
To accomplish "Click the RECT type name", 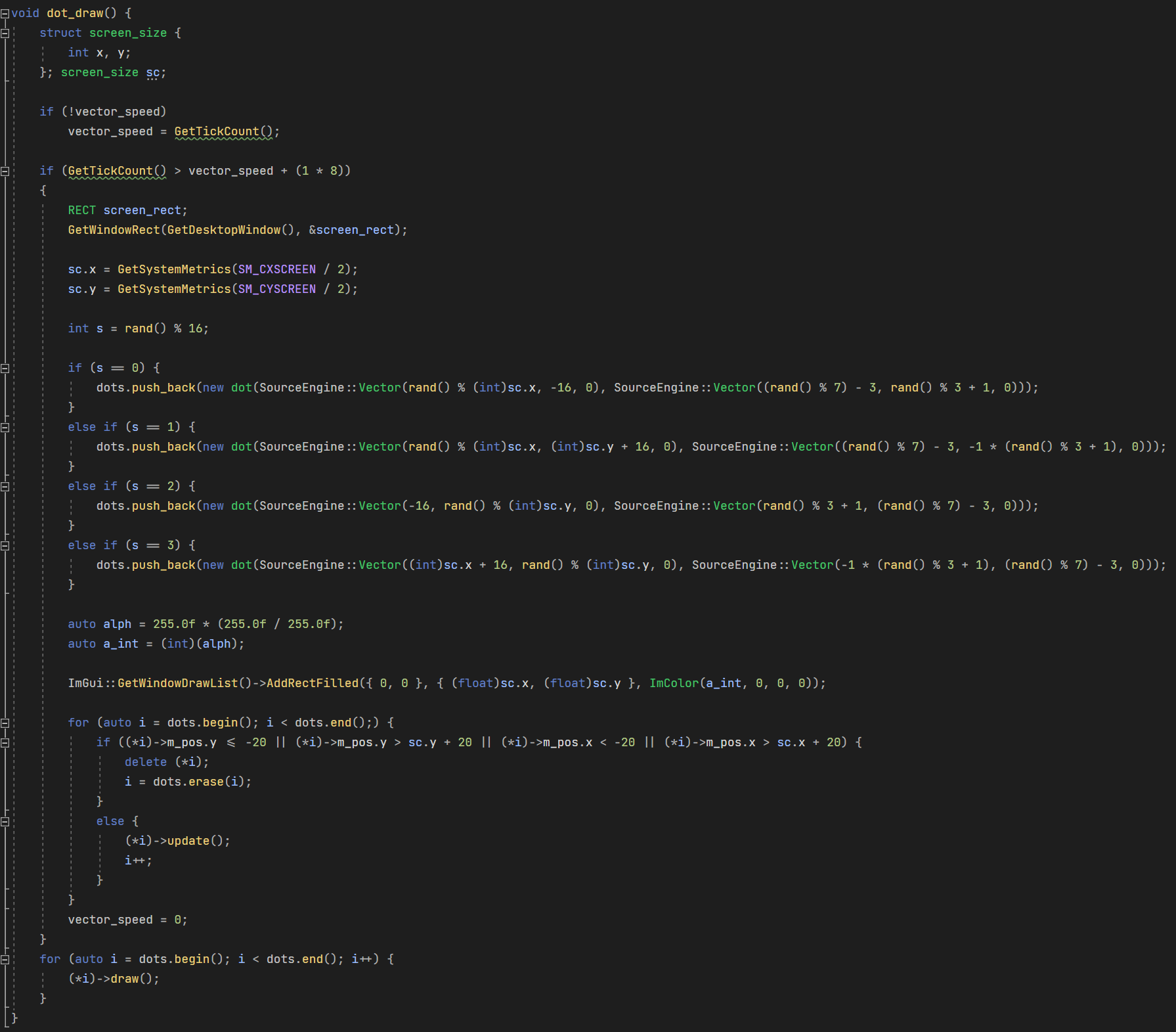I will [x=81, y=210].
